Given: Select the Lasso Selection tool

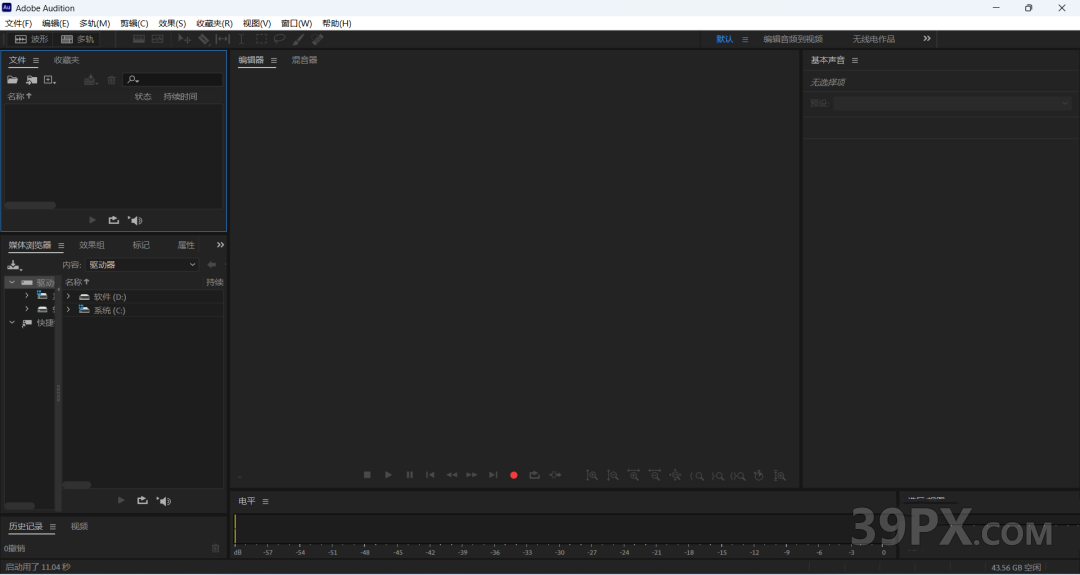Looking at the screenshot, I should coord(280,39).
